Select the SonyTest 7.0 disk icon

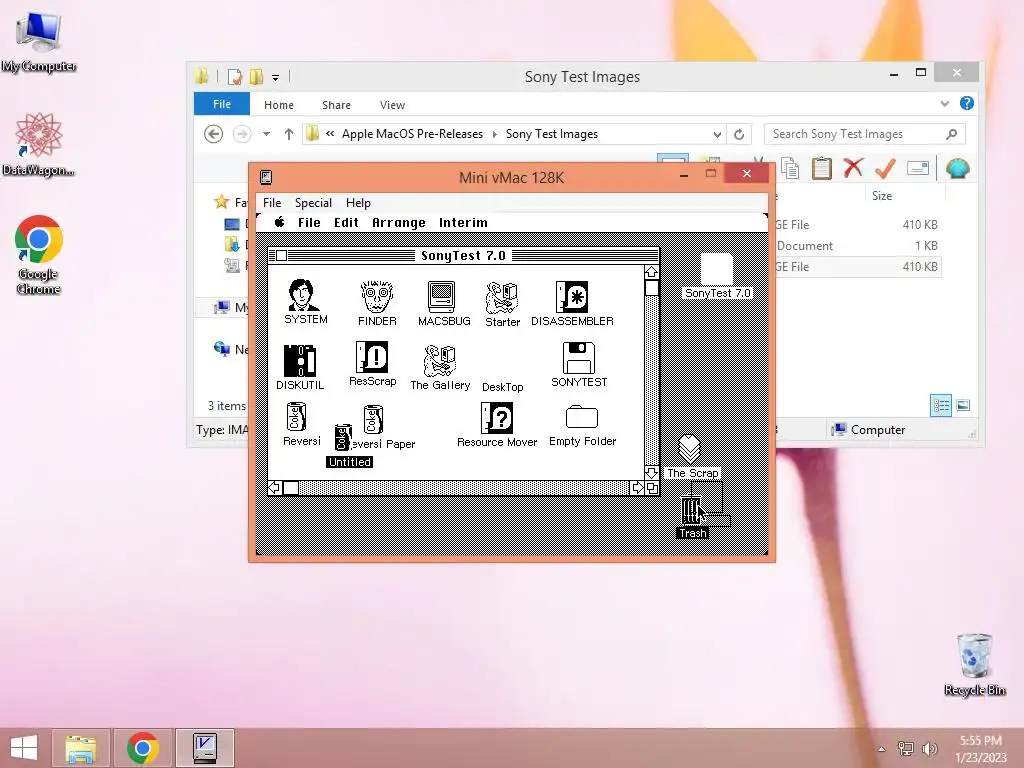pos(716,269)
